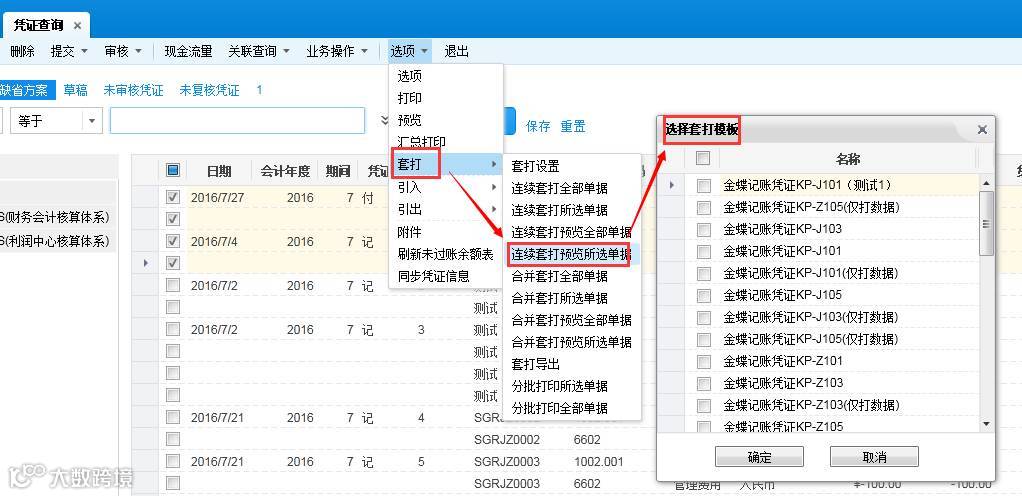
Task: Tick checkbox for 金蝶记账凭证KP-Z105(仅打数据)
Action: (x=703, y=208)
